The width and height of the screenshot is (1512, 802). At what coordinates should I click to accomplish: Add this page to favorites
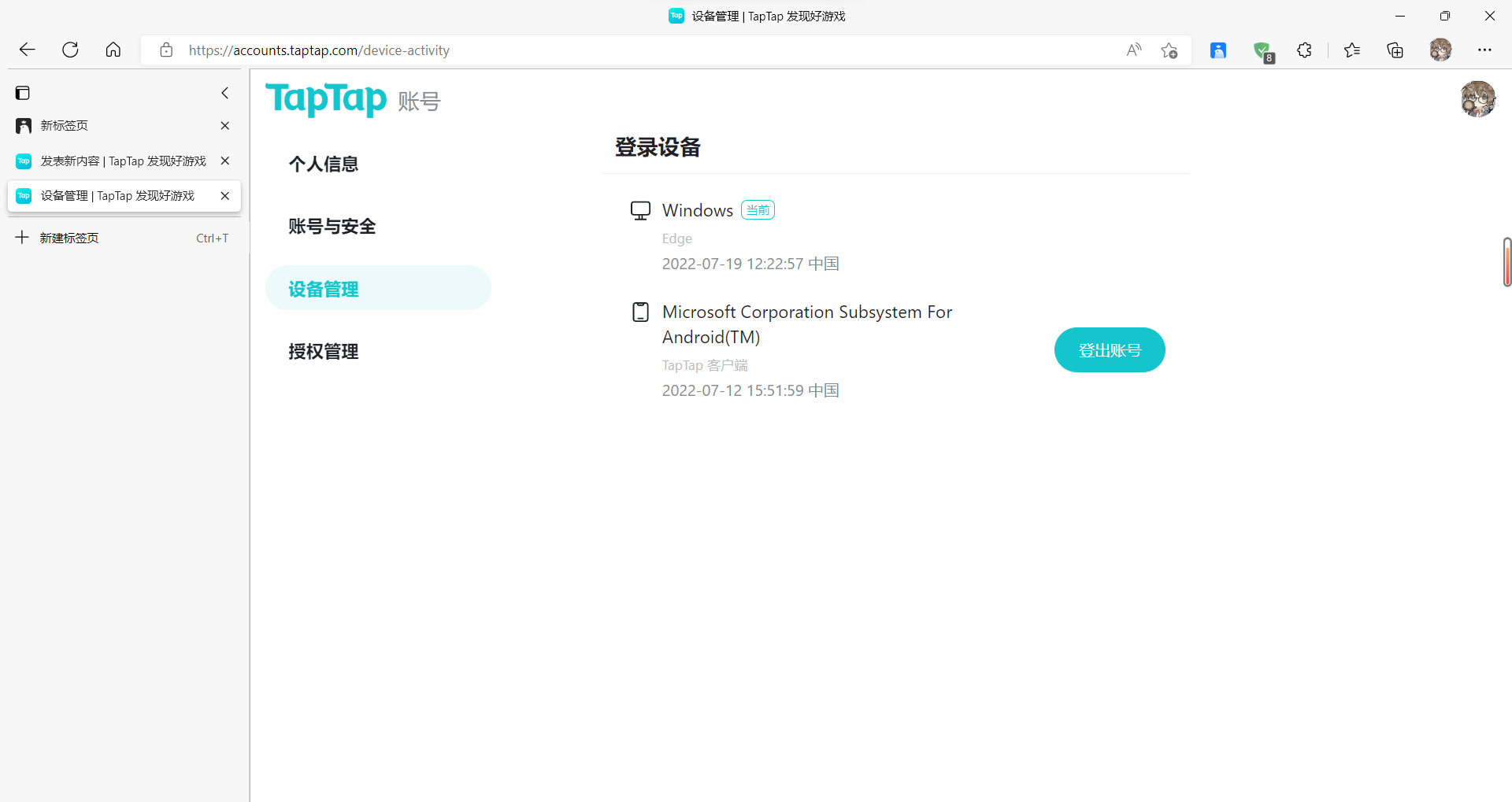click(x=1169, y=50)
